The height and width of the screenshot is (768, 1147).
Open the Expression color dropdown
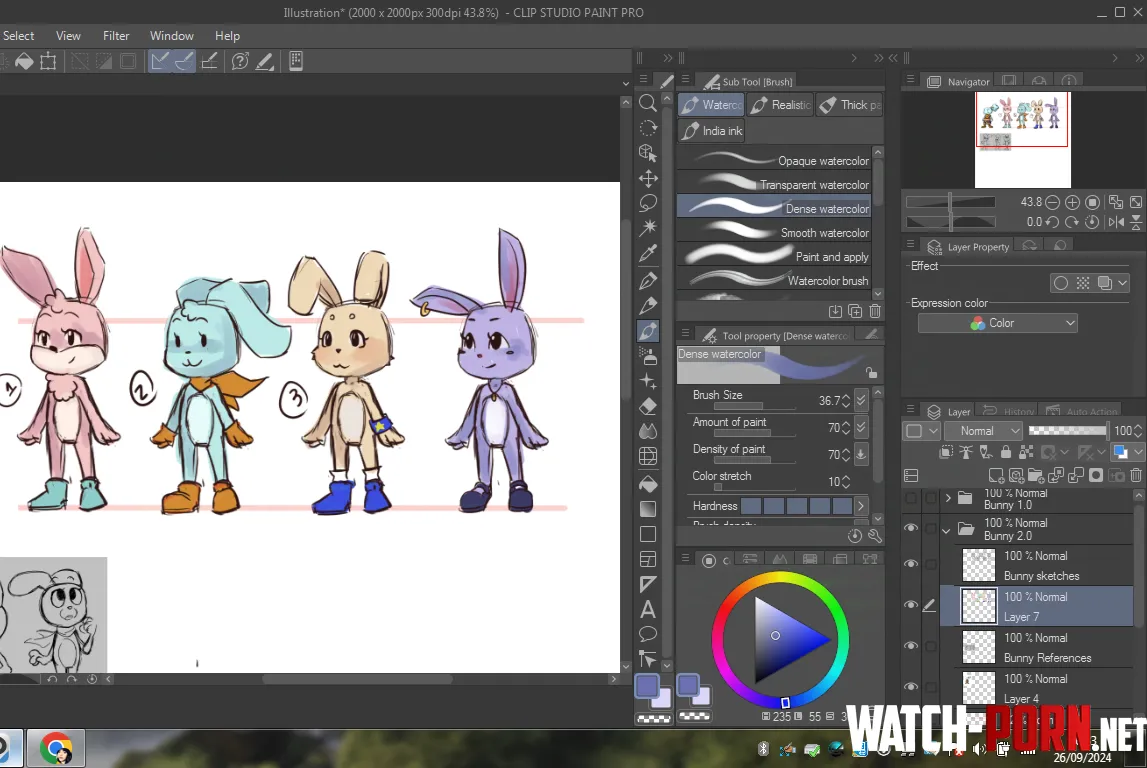pos(998,323)
